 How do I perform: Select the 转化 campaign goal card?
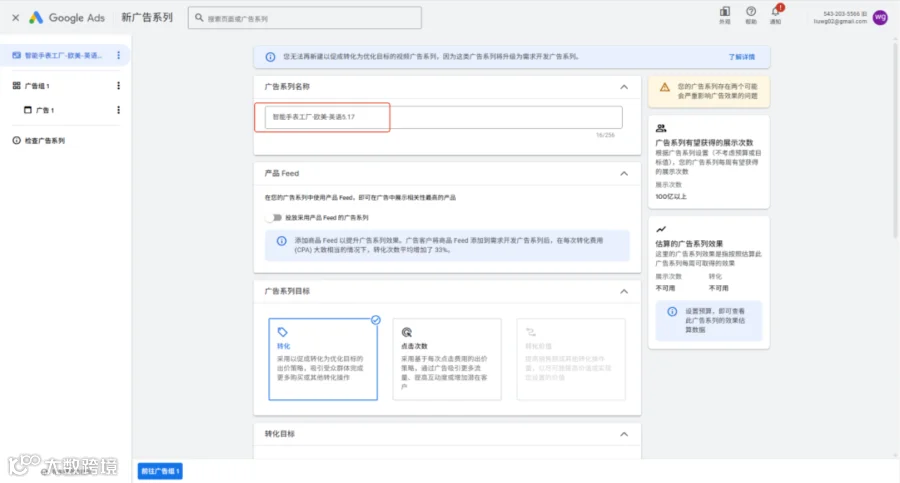pyautogui.click(x=323, y=359)
